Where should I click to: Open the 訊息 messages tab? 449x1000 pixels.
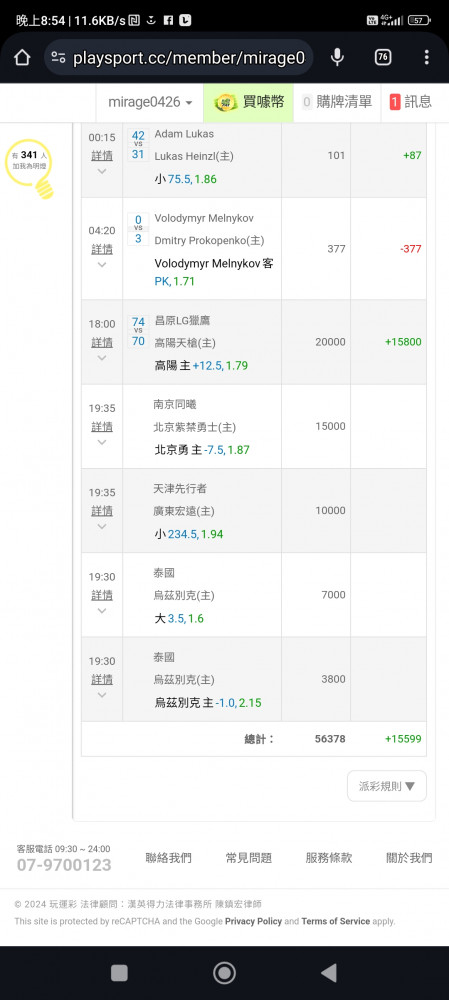(x=411, y=102)
